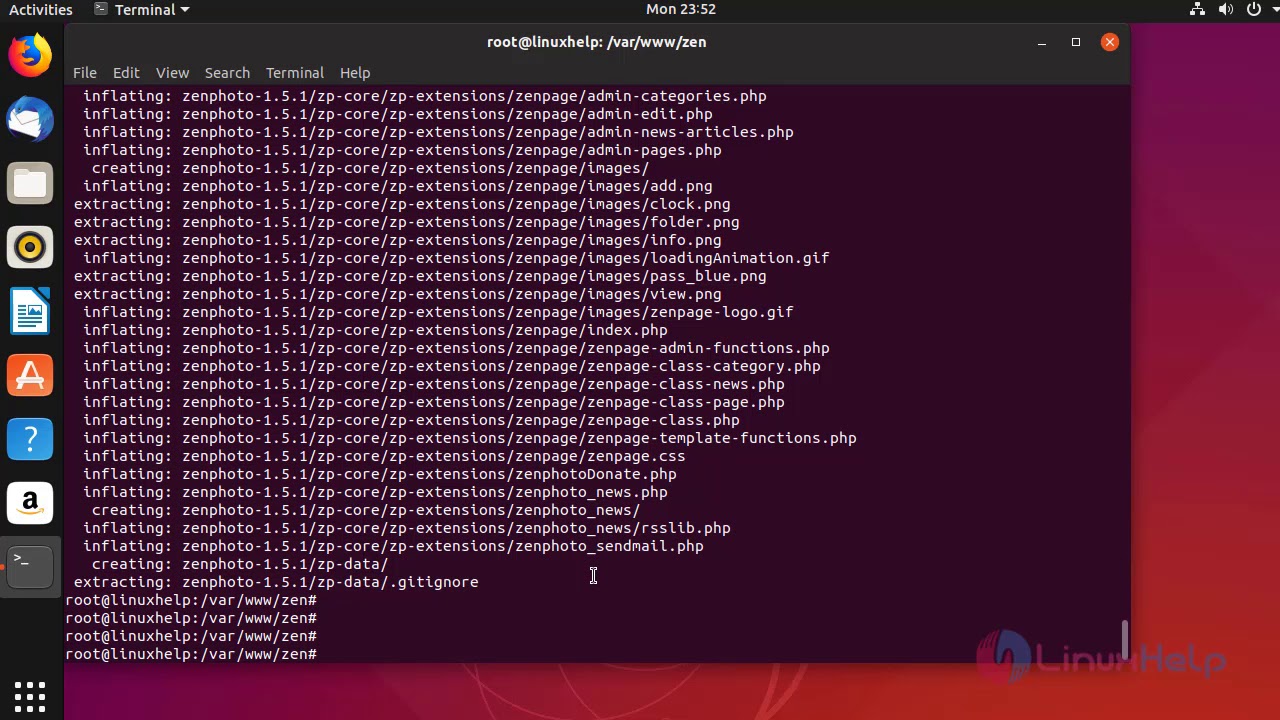
Task: Click the line ending in zenpage-logo.gif
Action: 438,312
